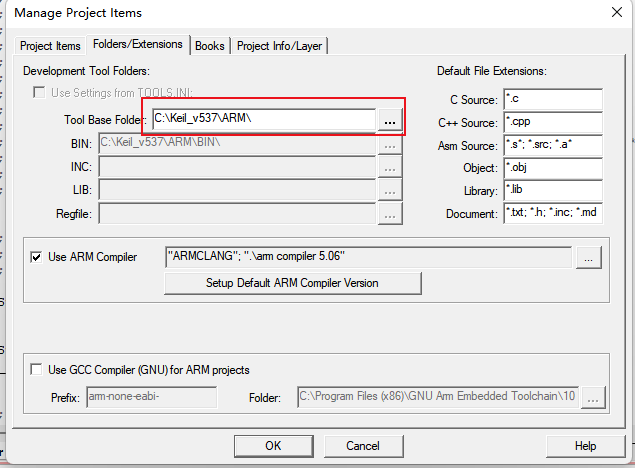The width and height of the screenshot is (635, 468).
Task: Click the Document file extensions field
Action: click(552, 214)
